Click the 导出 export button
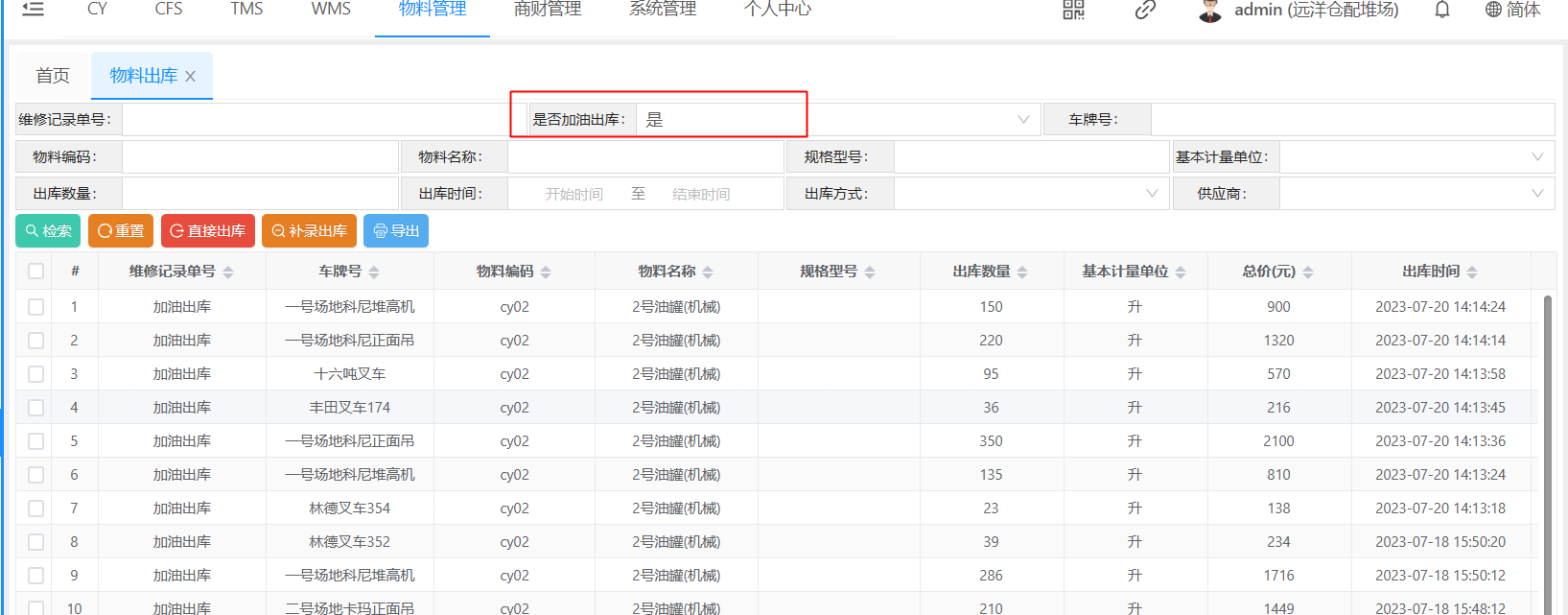 396,231
